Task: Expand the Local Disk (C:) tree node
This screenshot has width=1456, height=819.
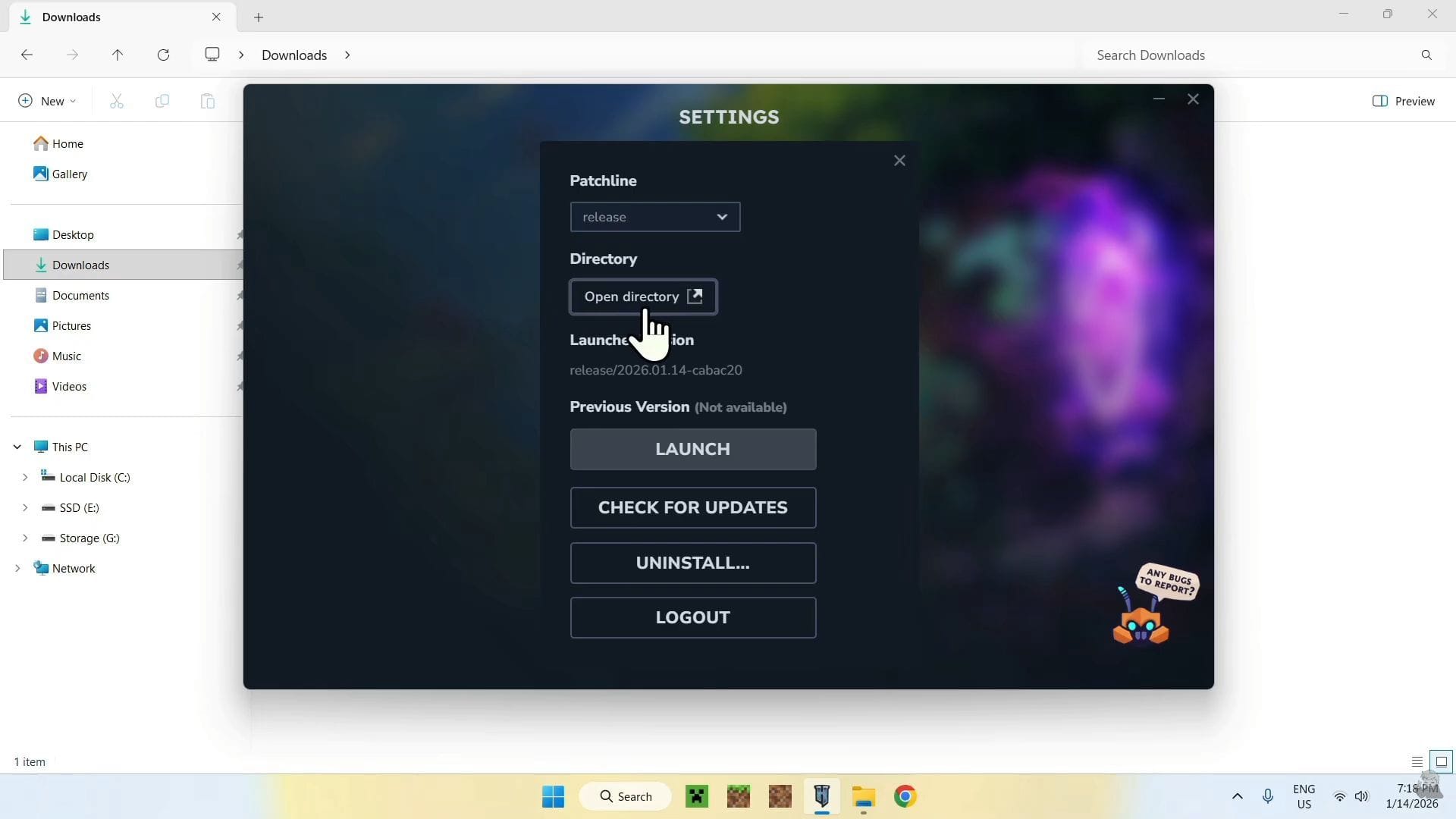Action: pos(25,477)
